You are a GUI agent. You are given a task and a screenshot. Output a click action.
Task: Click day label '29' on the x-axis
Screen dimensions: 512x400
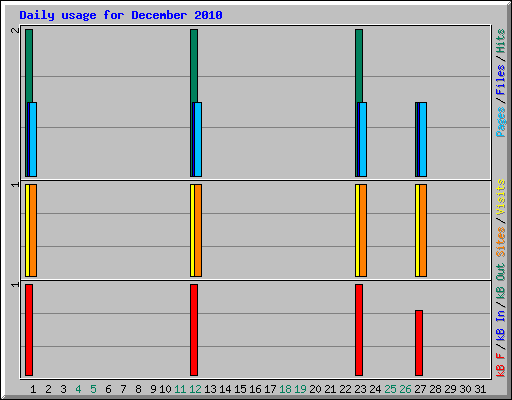point(450,389)
